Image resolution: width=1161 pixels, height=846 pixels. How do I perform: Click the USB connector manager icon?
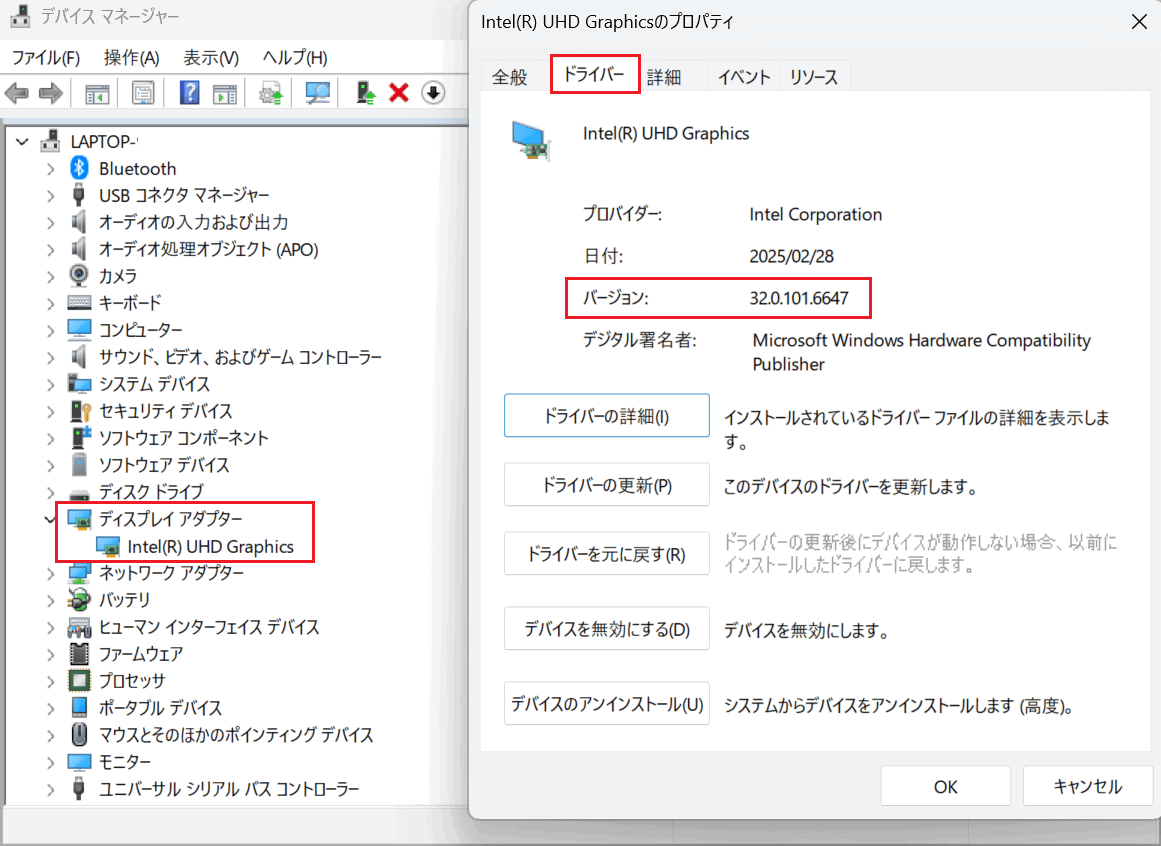tap(78, 195)
